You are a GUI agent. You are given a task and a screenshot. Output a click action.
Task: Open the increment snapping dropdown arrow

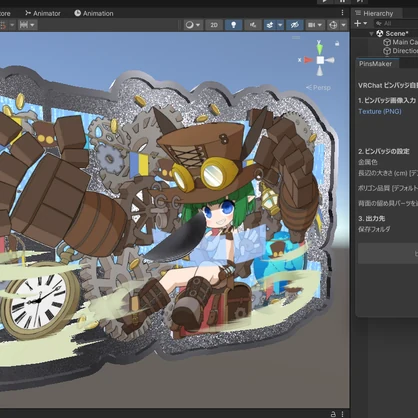(32, 25)
